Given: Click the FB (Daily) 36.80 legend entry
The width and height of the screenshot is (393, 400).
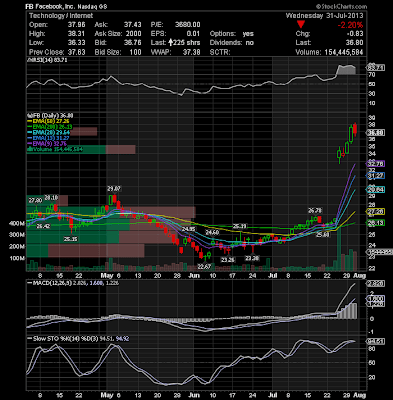Looking at the screenshot, I should (x=50, y=116).
